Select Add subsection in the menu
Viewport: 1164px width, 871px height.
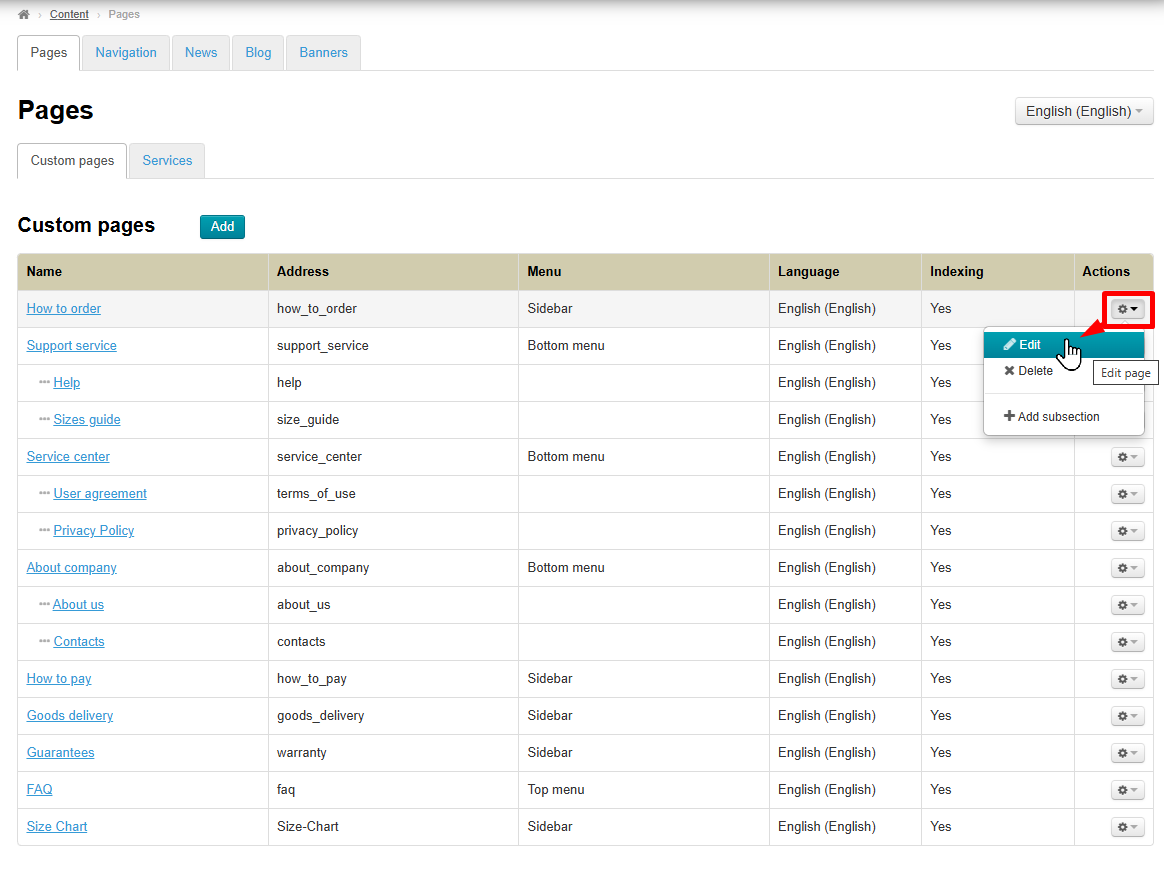(1057, 417)
